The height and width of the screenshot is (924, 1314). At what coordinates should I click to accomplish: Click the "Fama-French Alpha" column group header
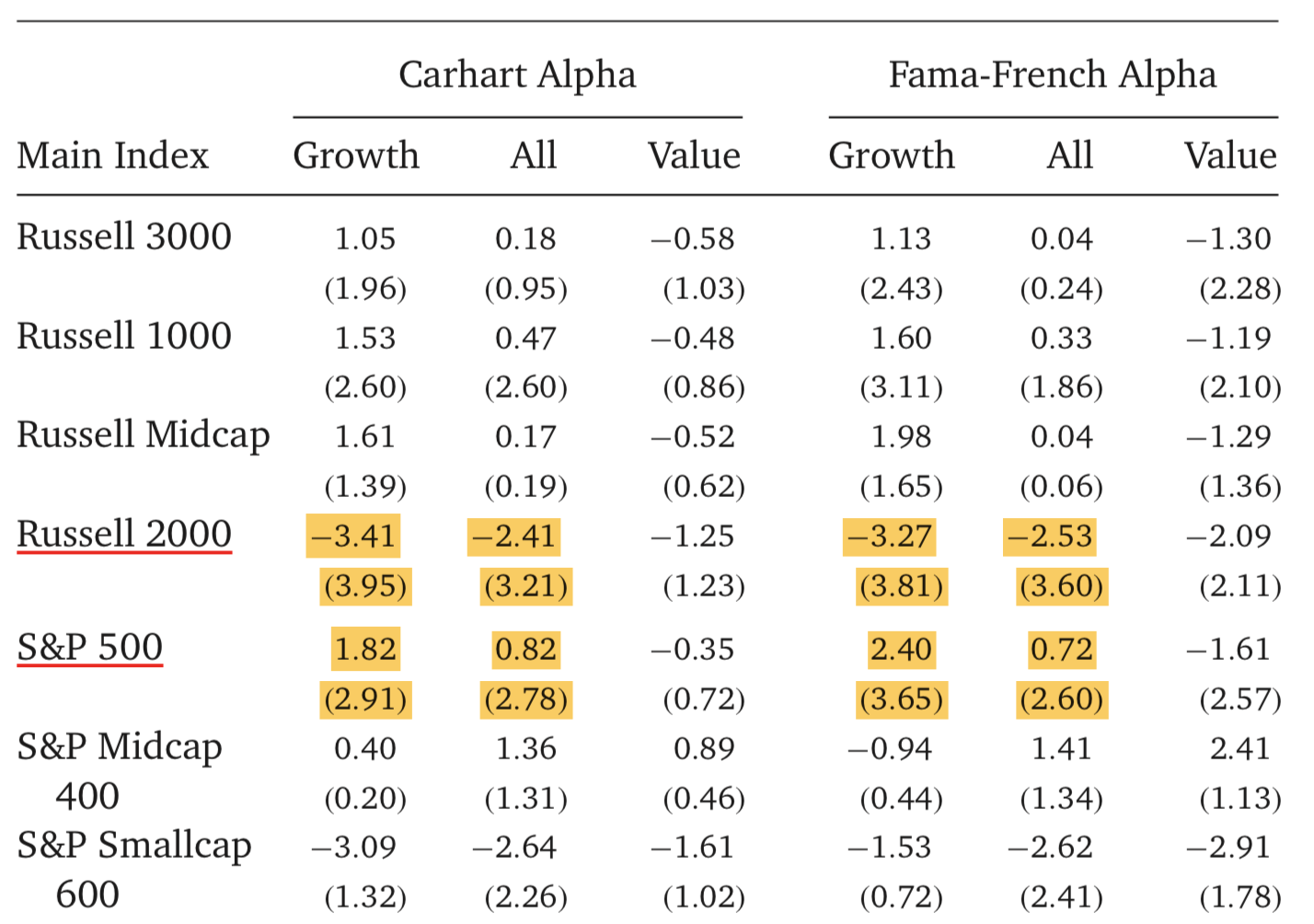point(1052,75)
